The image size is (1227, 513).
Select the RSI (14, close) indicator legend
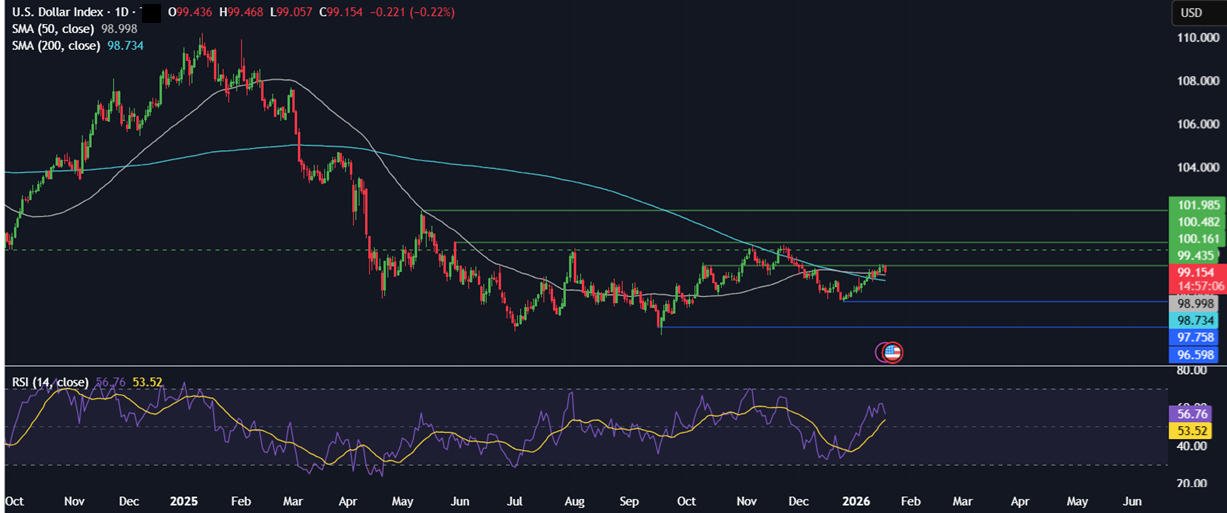click(50, 382)
